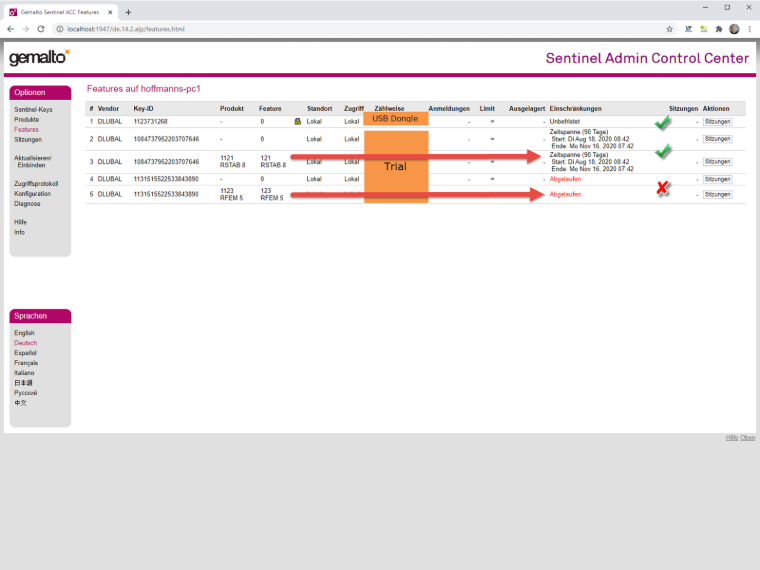Open Info in the sidebar

[x=19, y=232]
